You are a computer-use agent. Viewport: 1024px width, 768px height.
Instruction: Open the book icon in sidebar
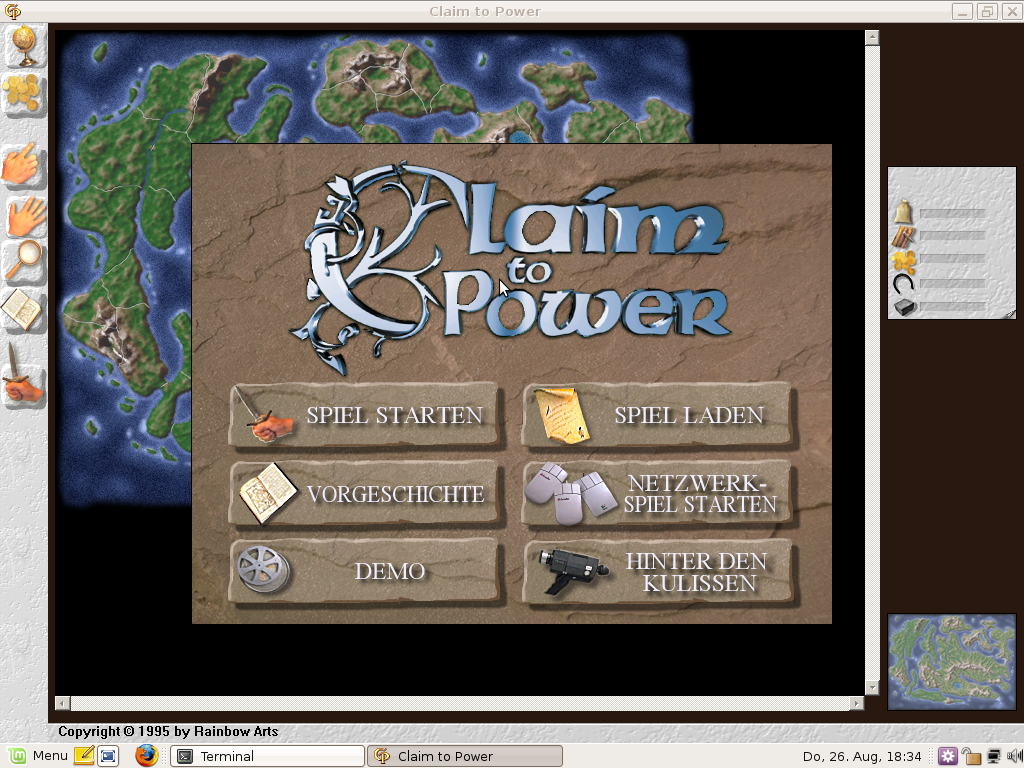[x=23, y=310]
